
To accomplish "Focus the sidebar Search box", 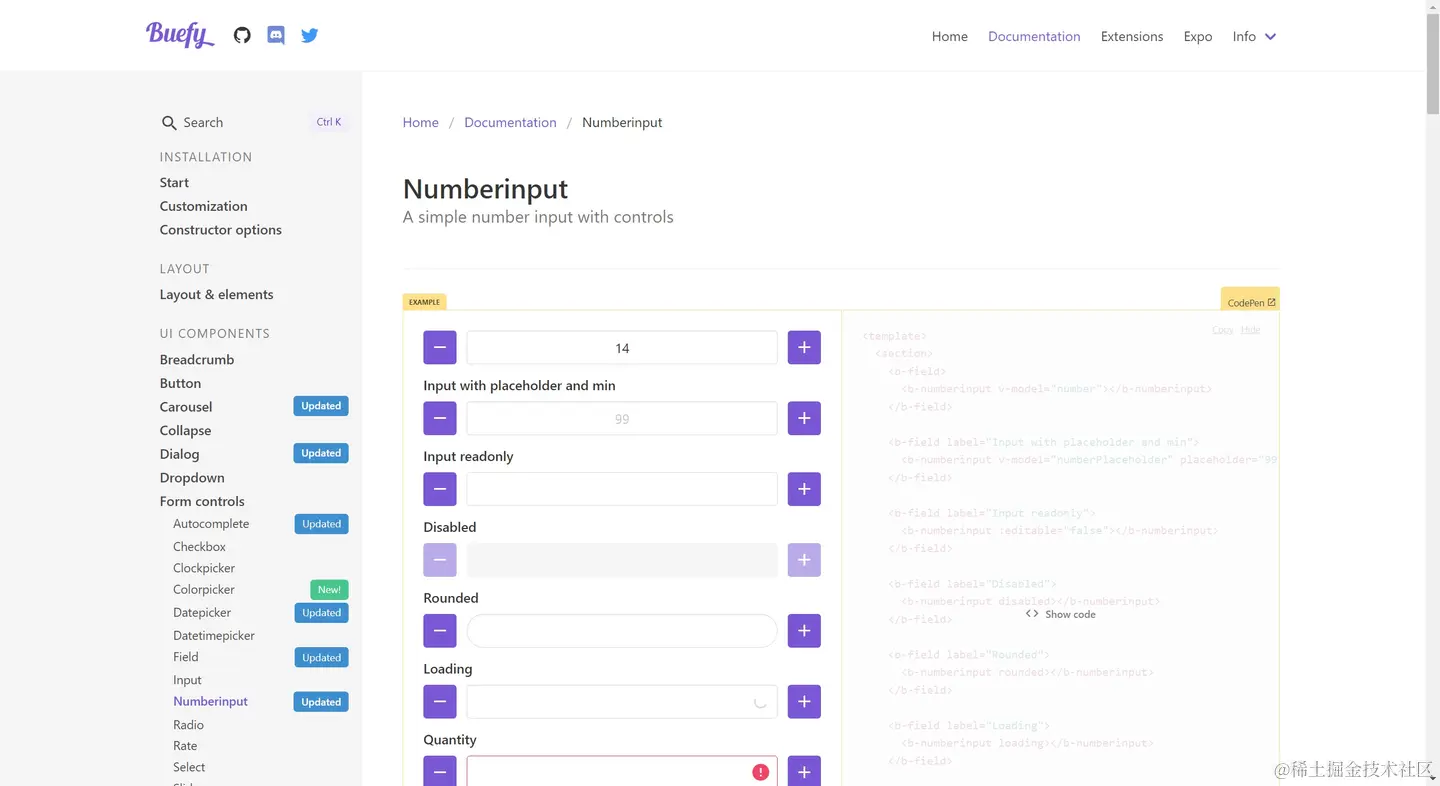I will pyautogui.click(x=254, y=122).
